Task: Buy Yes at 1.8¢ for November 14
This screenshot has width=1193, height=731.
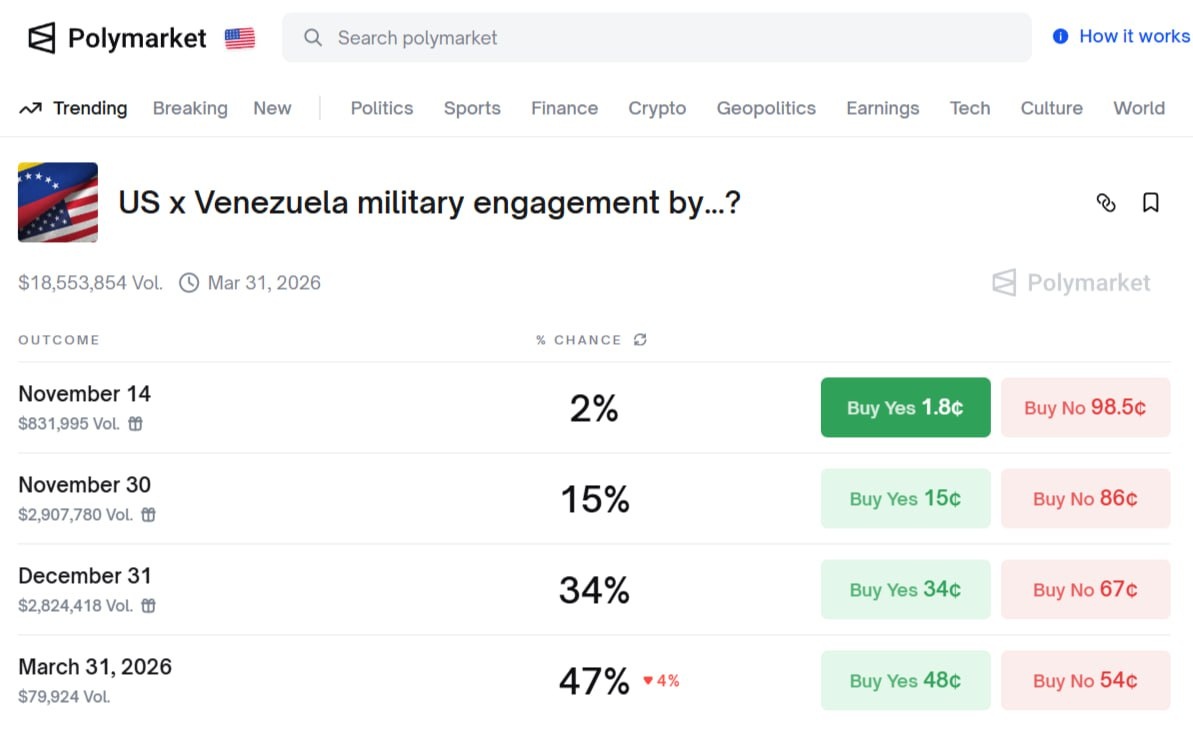Action: tap(905, 407)
